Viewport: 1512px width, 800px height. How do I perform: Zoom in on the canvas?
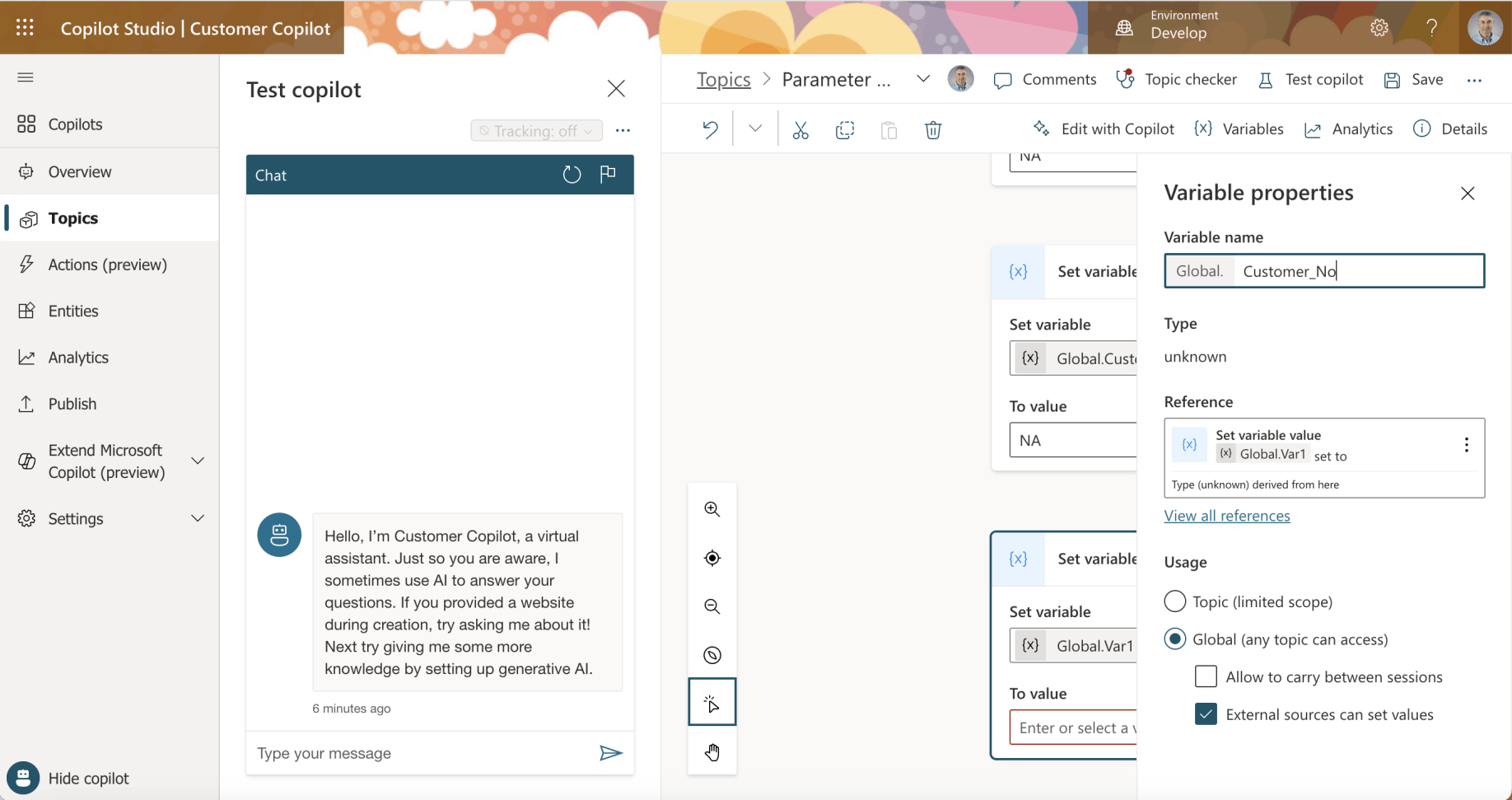click(712, 509)
